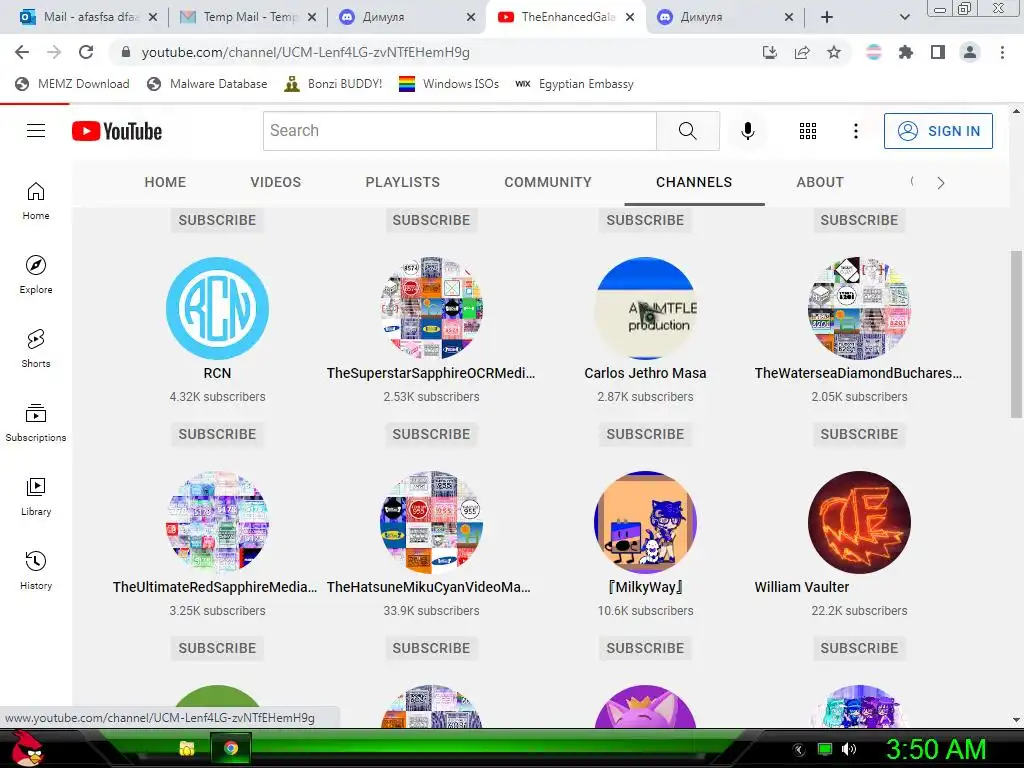Open History in the sidebar
The height and width of the screenshot is (768, 1024).
pos(36,571)
